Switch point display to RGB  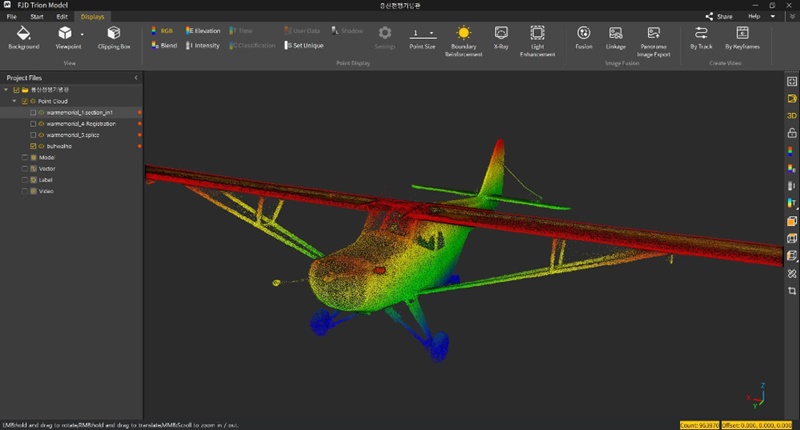coord(162,31)
